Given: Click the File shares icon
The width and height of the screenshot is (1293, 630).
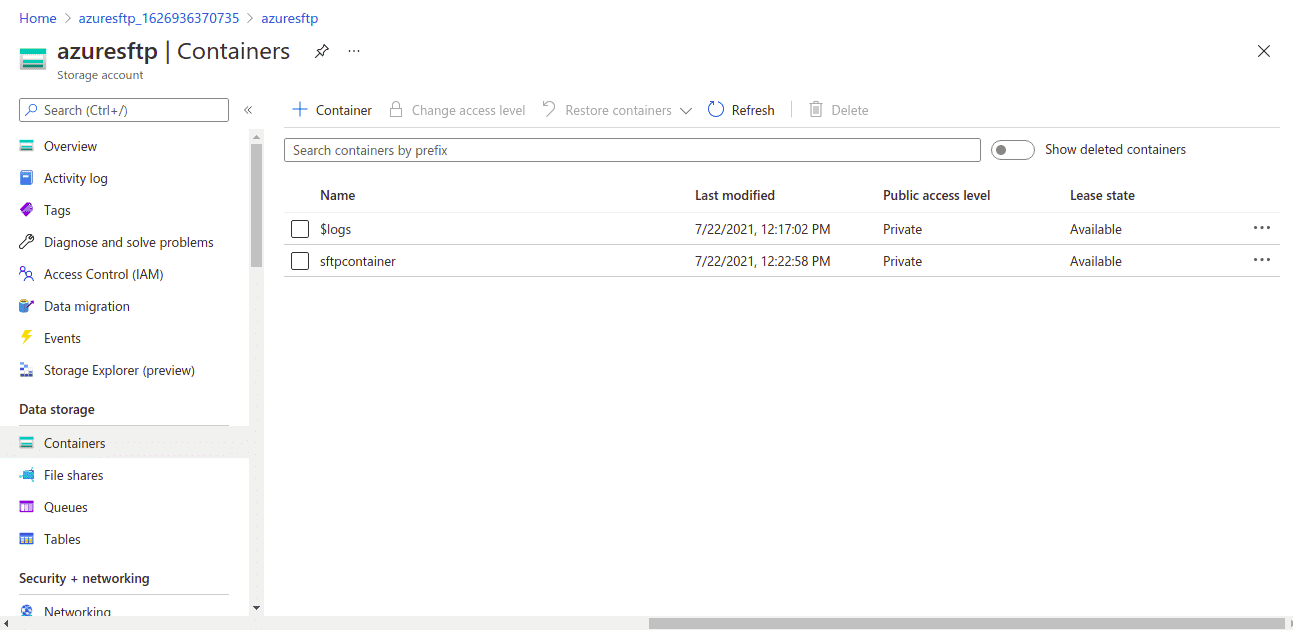Looking at the screenshot, I should [x=27, y=475].
